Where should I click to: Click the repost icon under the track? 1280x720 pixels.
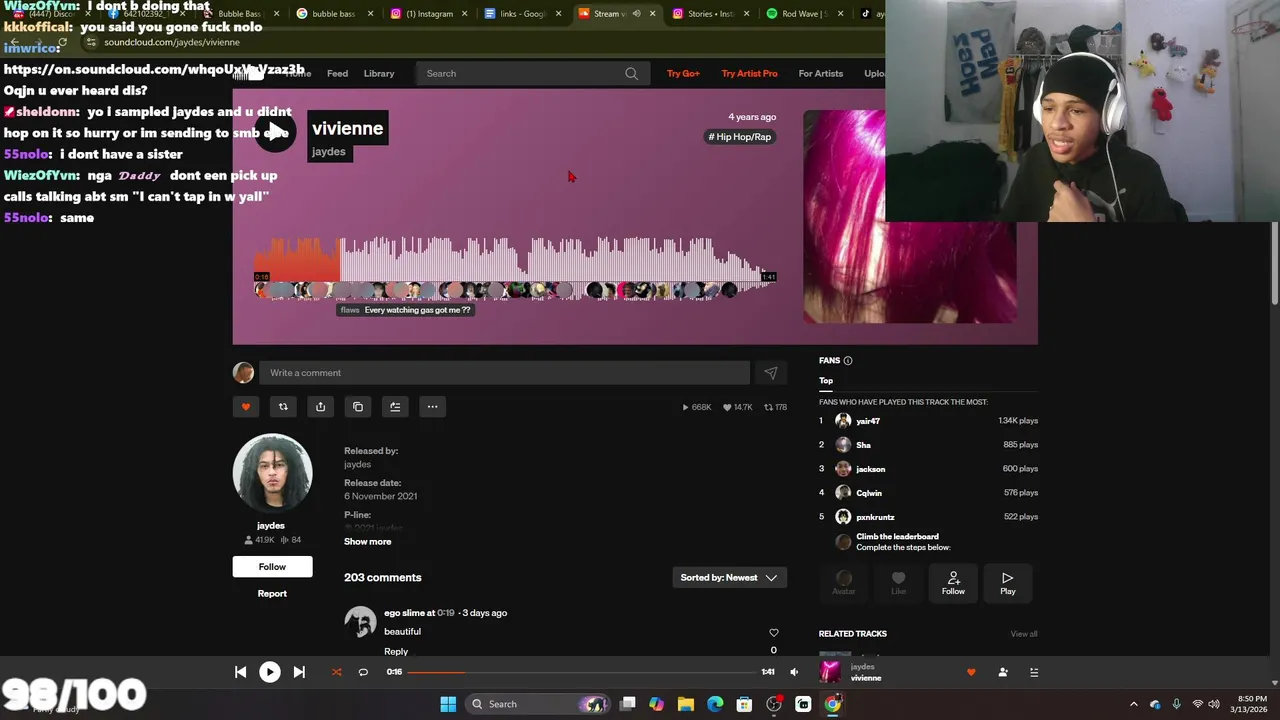(283, 406)
